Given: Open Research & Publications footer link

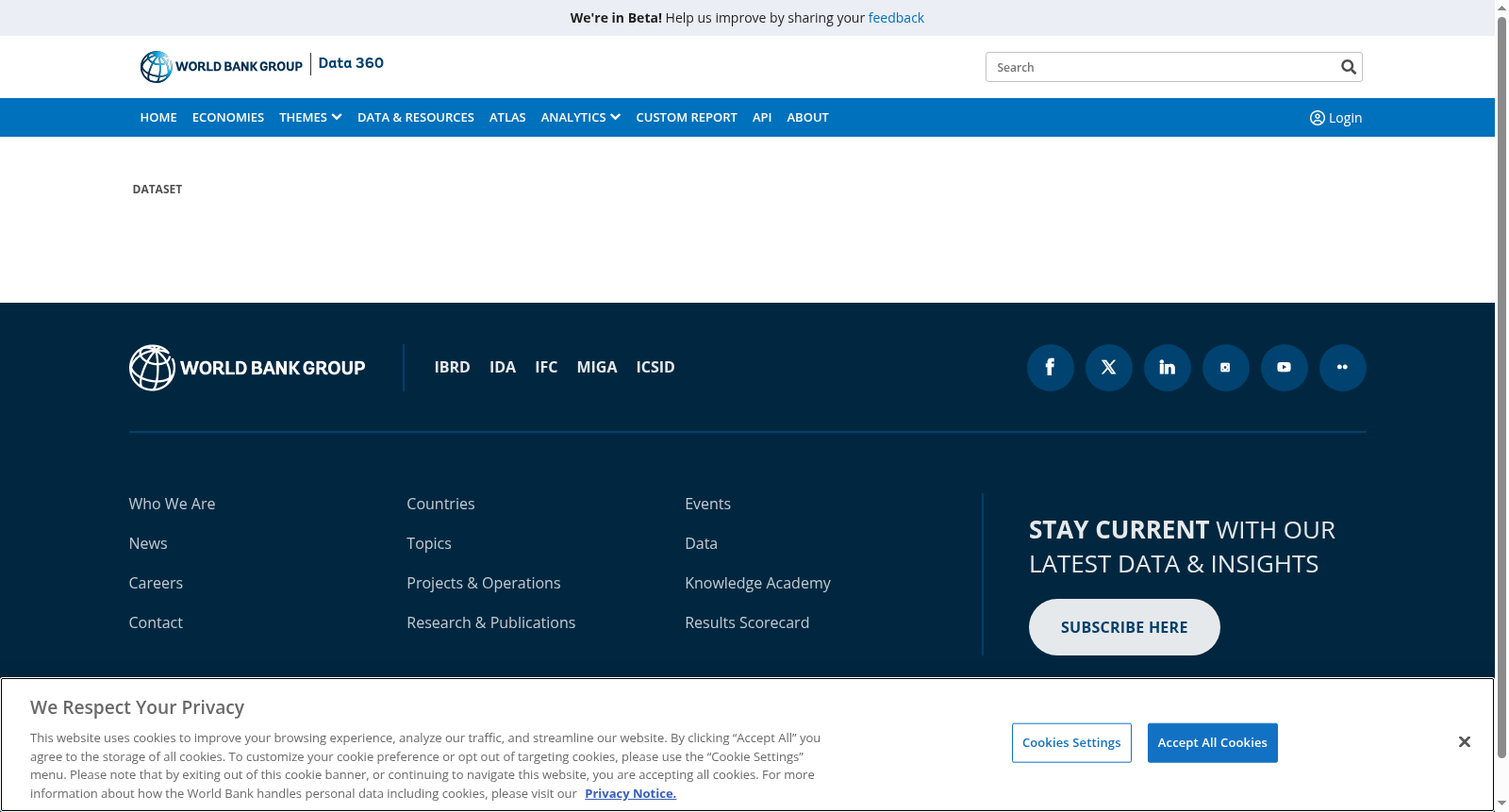Looking at the screenshot, I should pos(491,623).
